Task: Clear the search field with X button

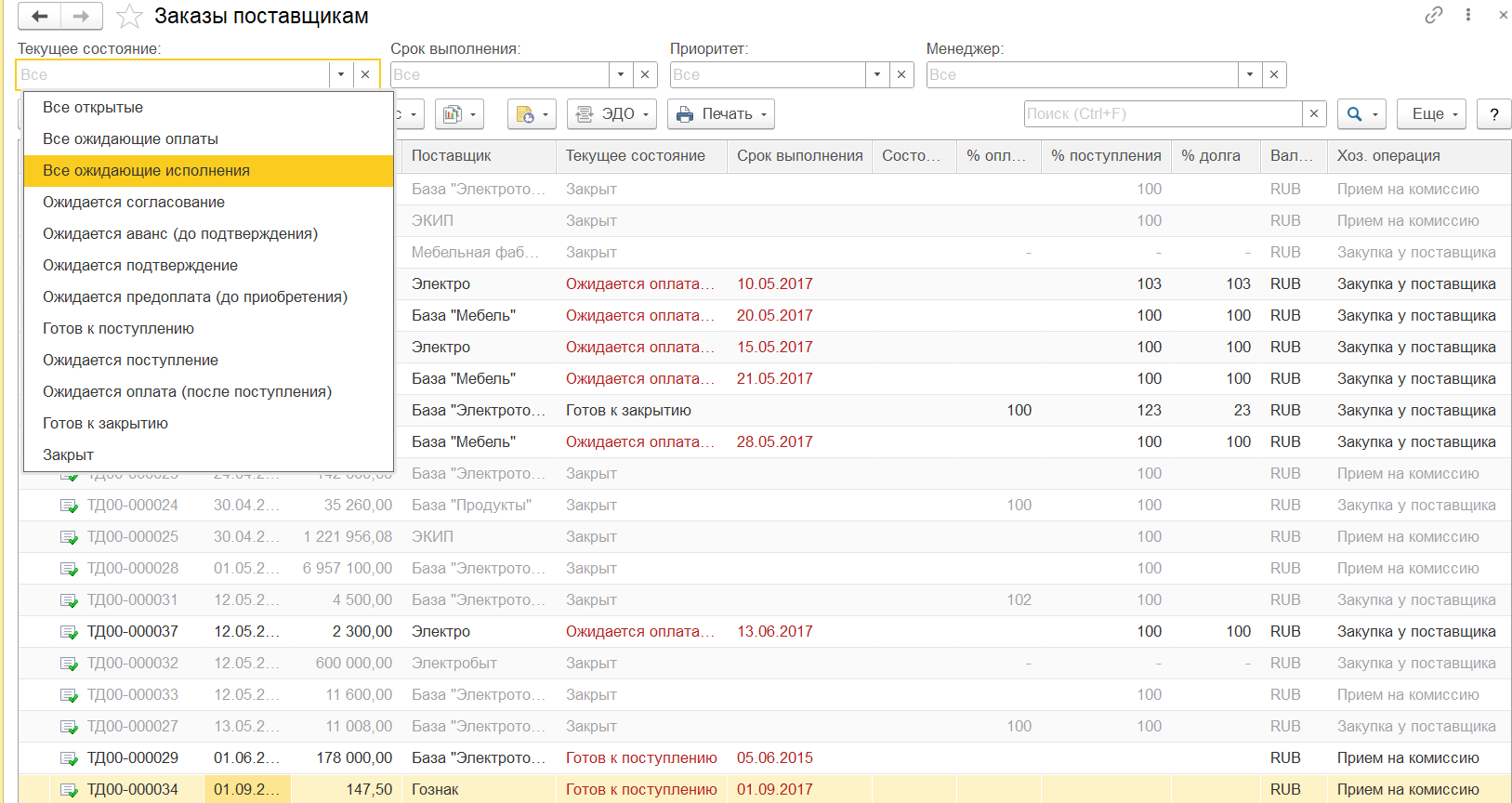Action: (x=1313, y=113)
